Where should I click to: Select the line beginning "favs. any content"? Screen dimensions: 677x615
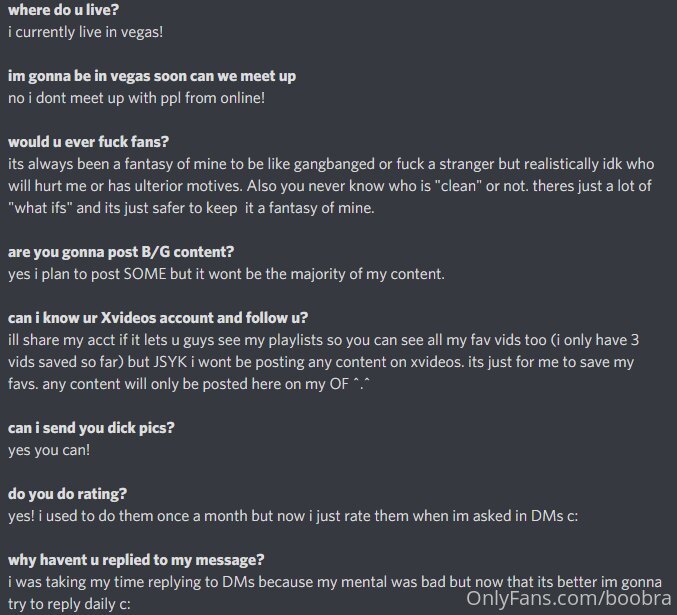click(189, 384)
